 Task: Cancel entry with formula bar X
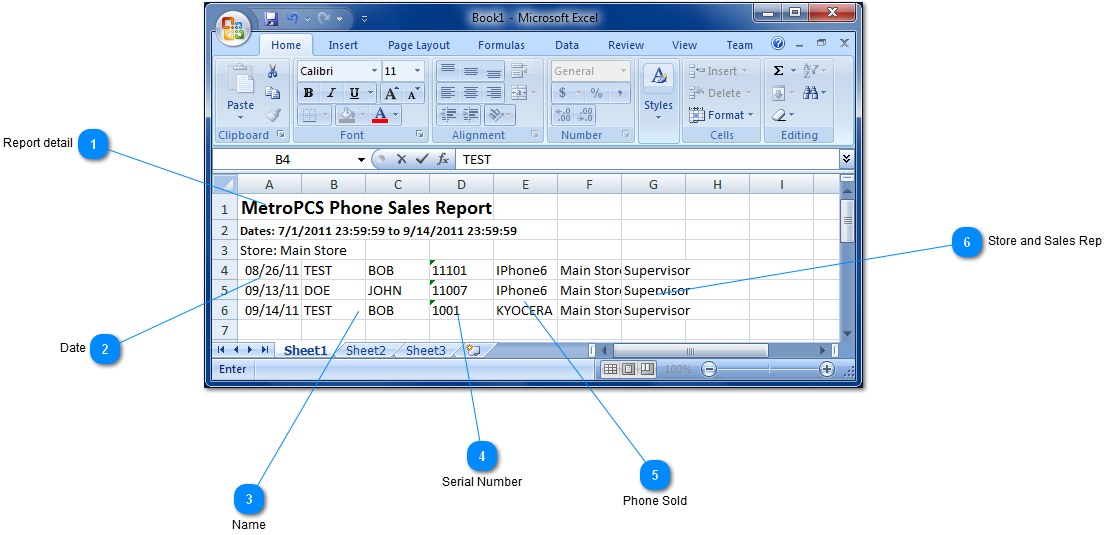click(401, 160)
